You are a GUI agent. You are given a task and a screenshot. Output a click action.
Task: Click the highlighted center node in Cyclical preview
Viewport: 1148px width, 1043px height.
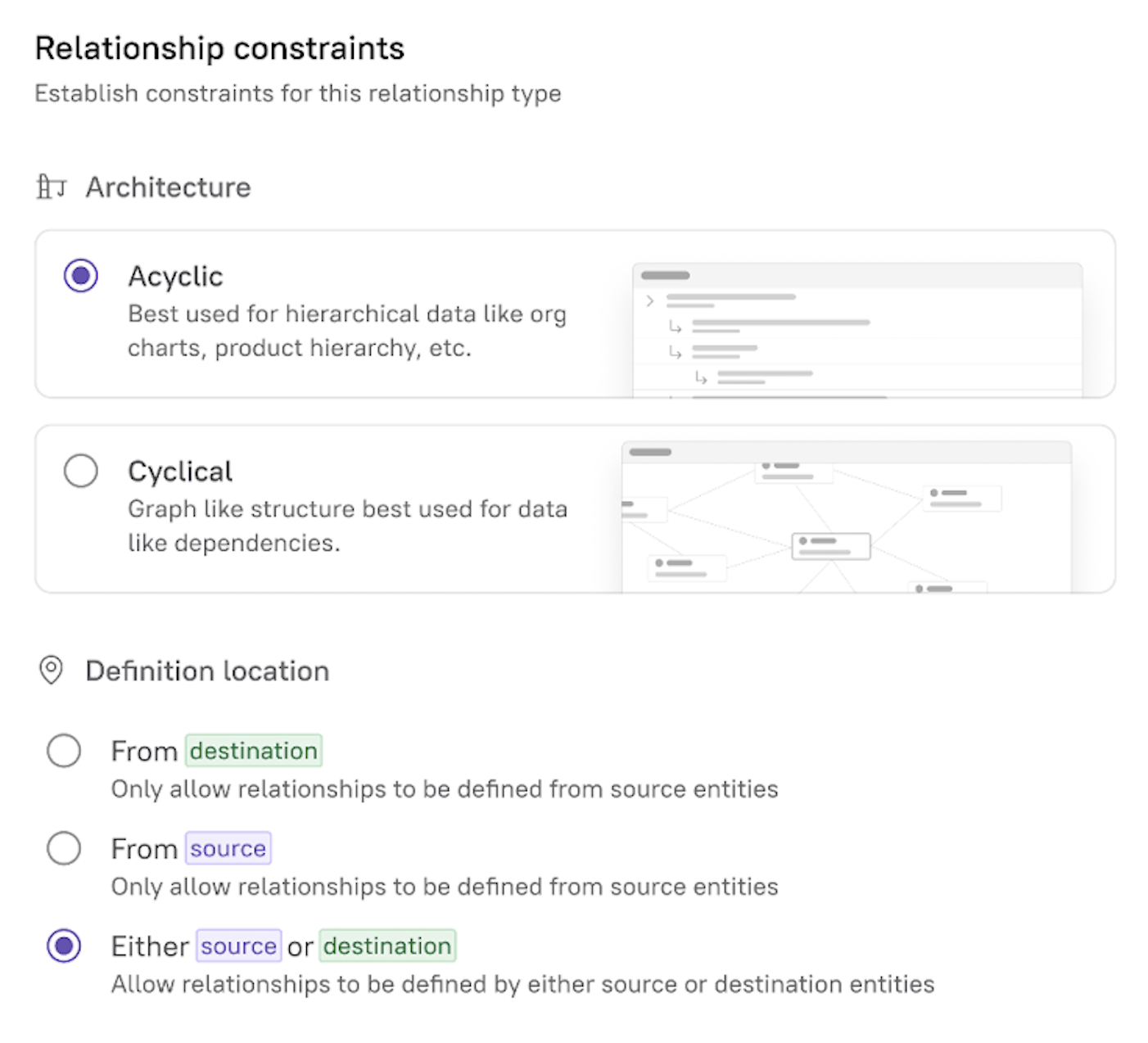tap(830, 546)
